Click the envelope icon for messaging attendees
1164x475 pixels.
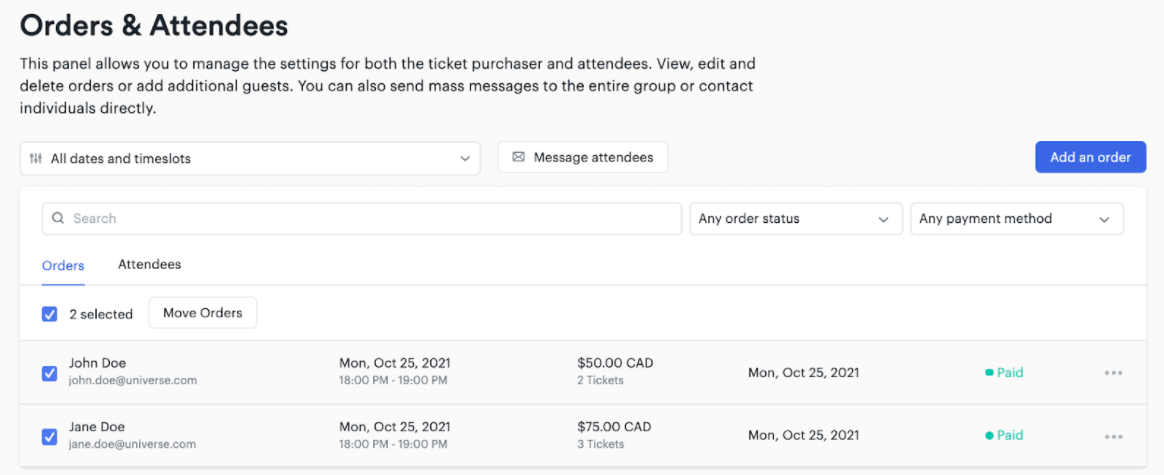pos(518,157)
